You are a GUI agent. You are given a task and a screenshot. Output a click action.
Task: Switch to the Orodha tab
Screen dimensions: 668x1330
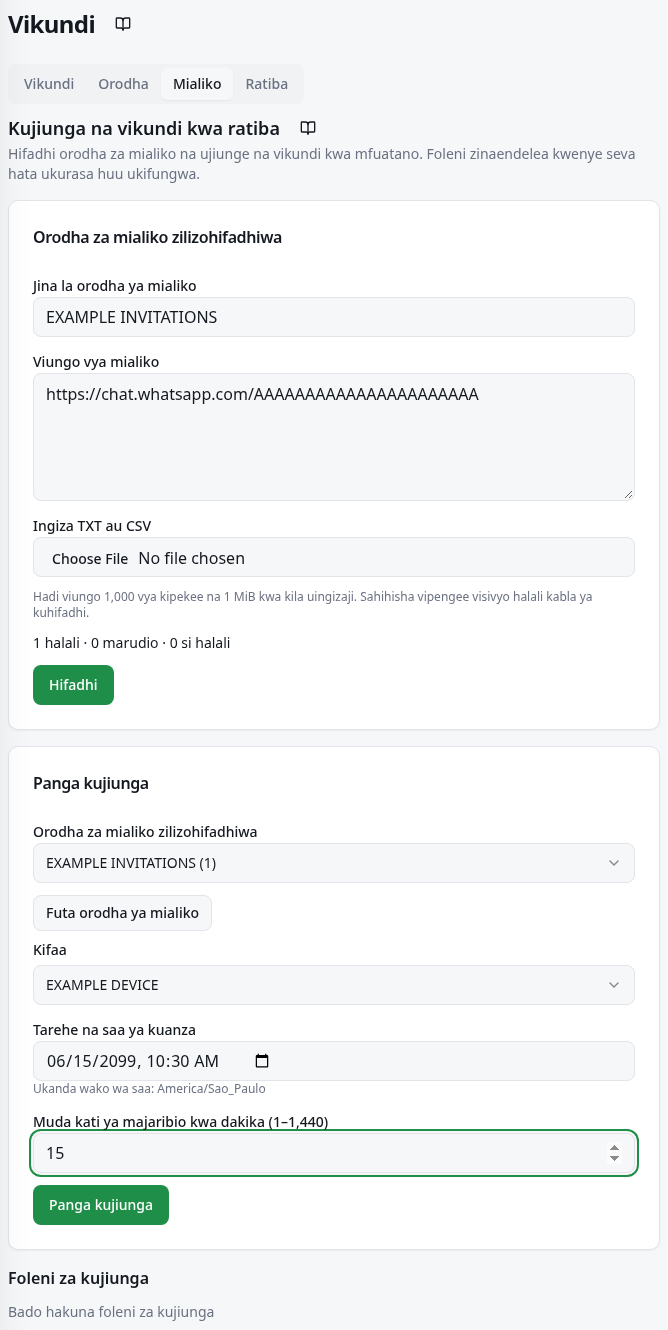point(123,84)
